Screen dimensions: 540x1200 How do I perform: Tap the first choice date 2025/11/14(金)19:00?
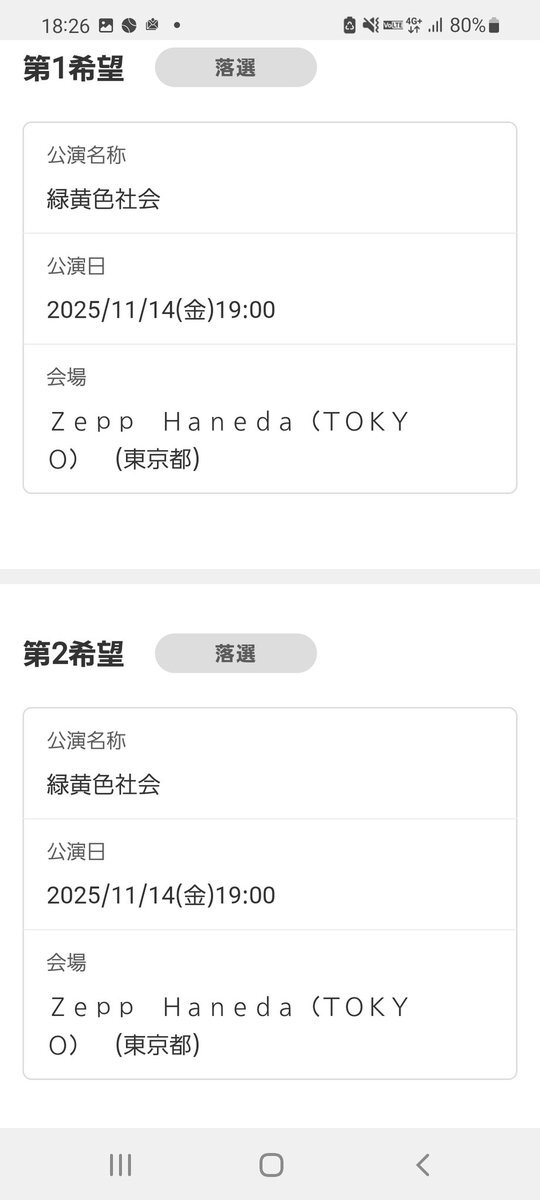tap(161, 310)
